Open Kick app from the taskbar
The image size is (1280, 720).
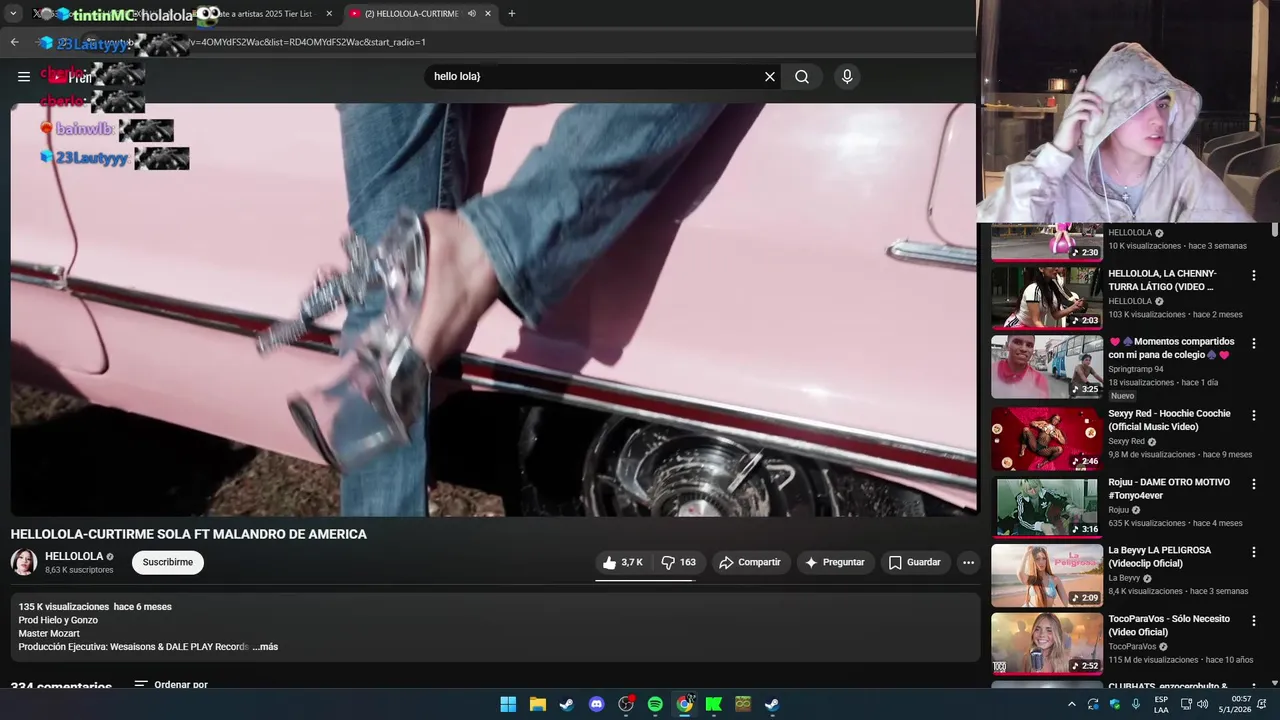[x=713, y=704]
